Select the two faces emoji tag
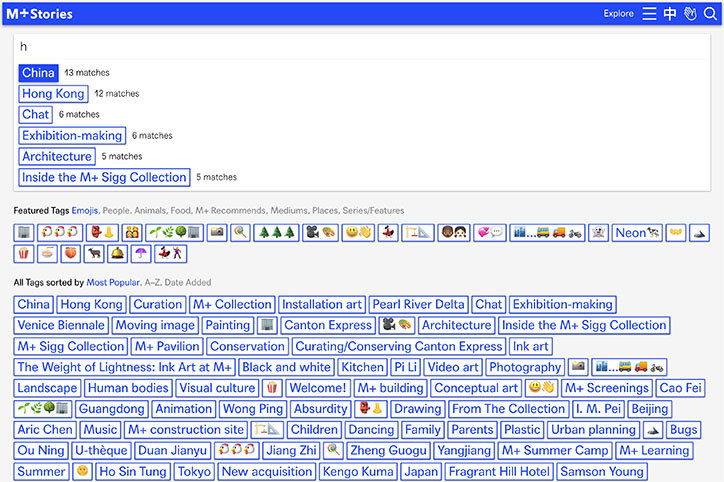This screenshot has width=724, height=482. [x=454, y=233]
